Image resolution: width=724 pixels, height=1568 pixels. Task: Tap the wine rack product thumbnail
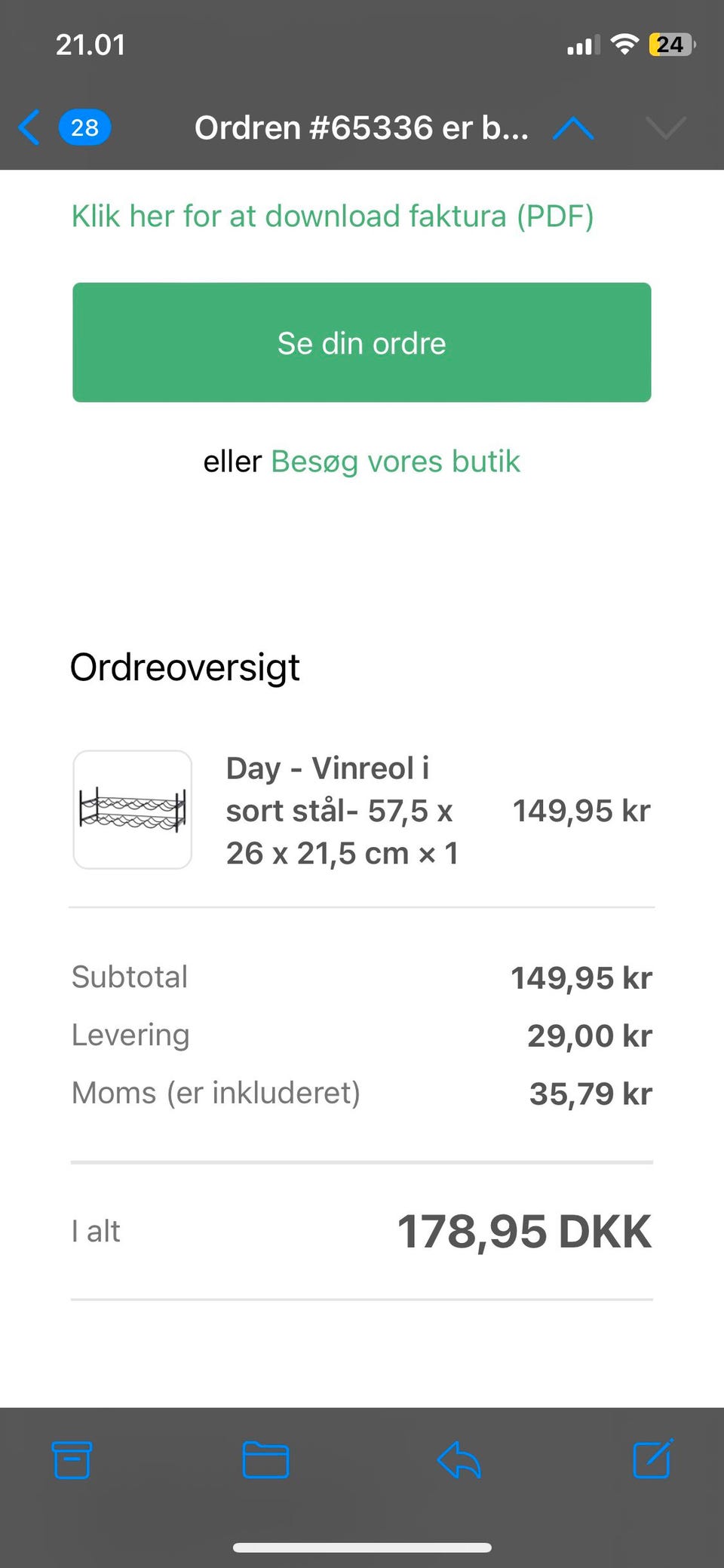pos(133,809)
